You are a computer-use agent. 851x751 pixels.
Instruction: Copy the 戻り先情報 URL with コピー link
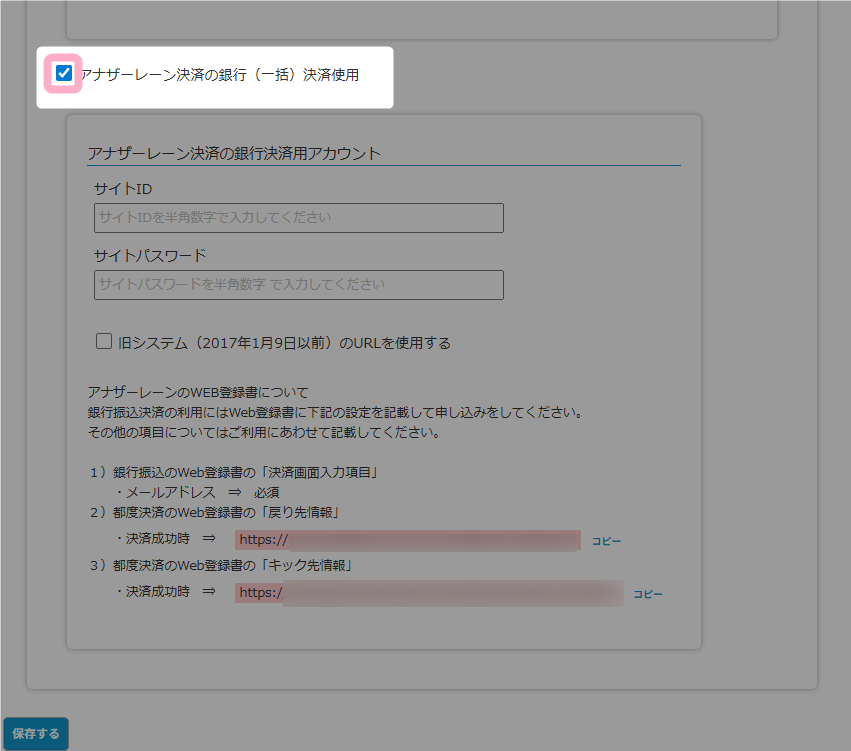point(606,541)
